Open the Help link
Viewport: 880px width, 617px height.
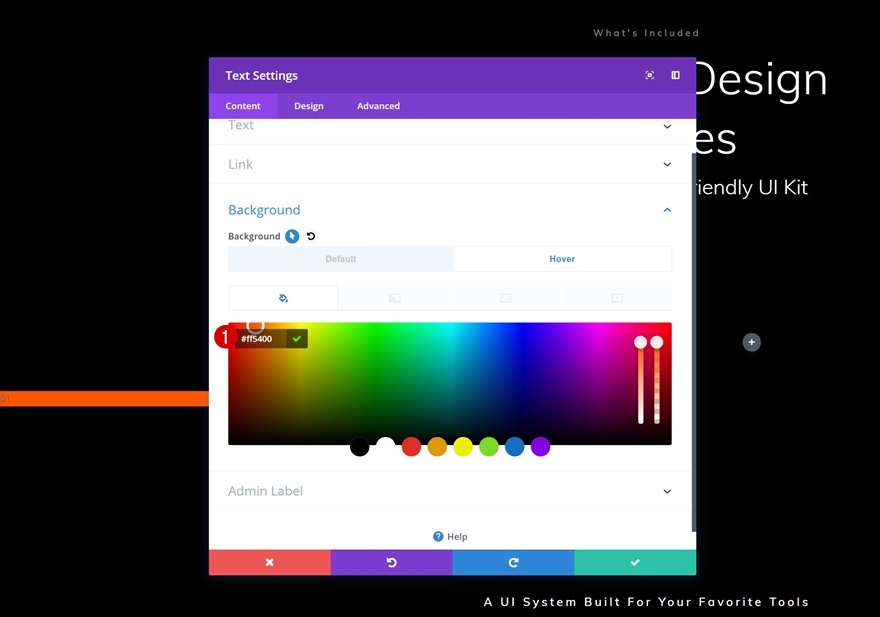point(450,537)
